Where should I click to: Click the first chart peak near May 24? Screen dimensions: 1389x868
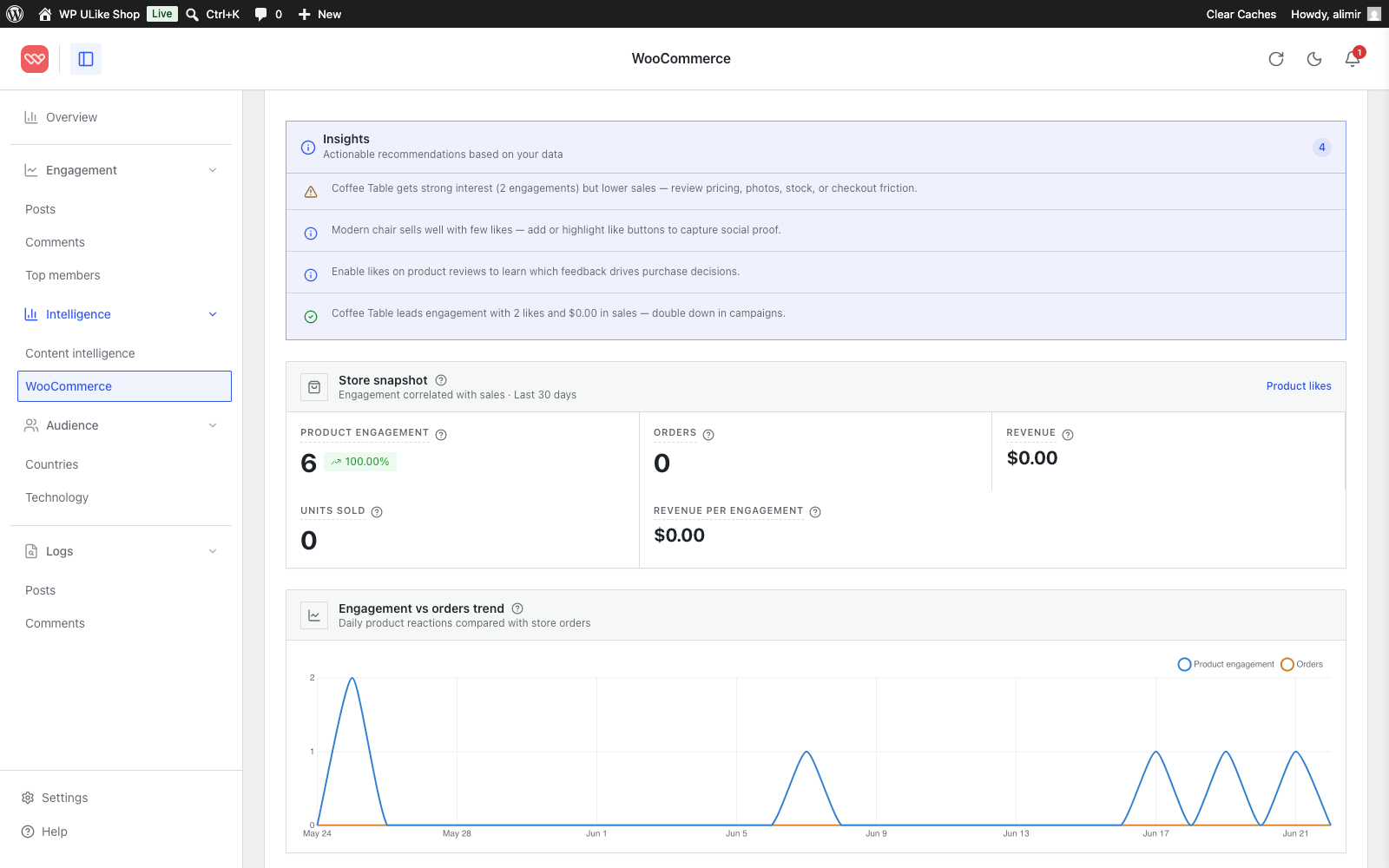coord(352,678)
